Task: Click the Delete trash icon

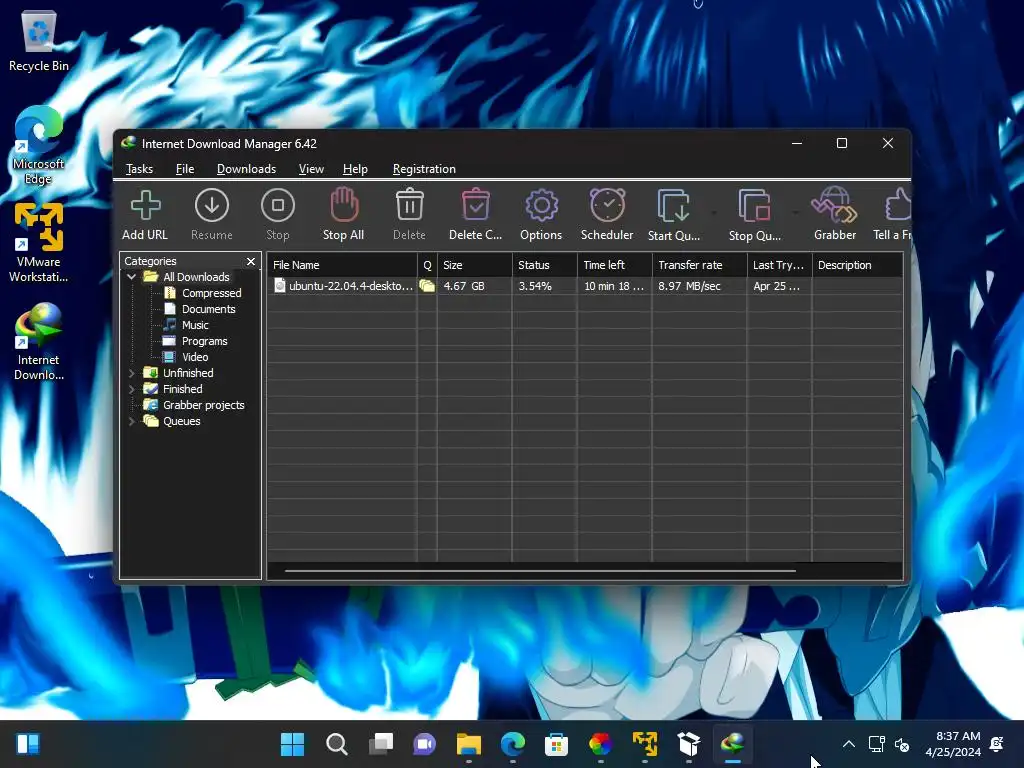Action: click(x=409, y=205)
